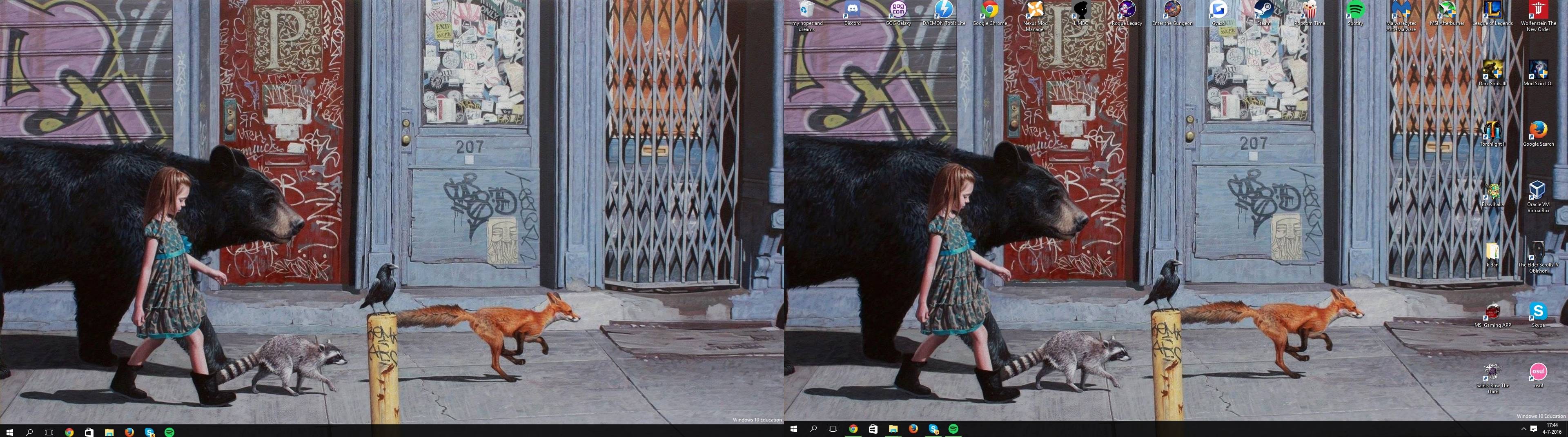1568x437 pixels.
Task: Expand the hidden system tray icons chevron
Action: coord(1523,428)
